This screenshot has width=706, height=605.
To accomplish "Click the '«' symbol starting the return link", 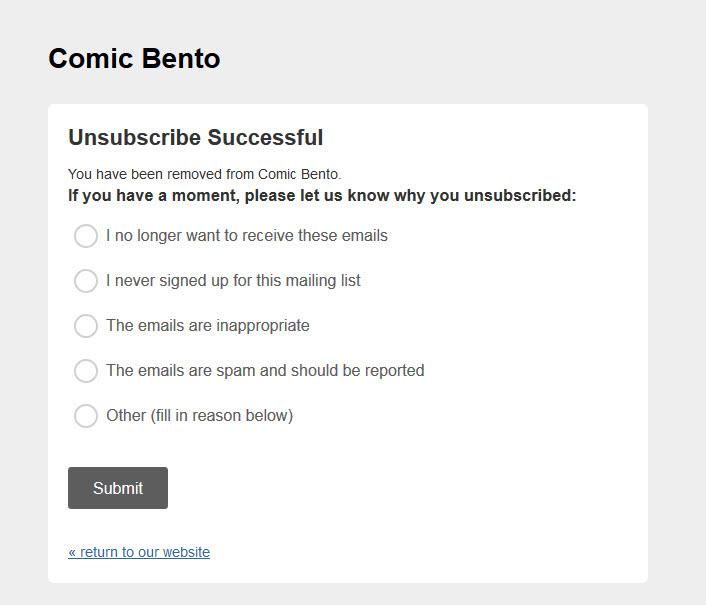I will tap(72, 552).
